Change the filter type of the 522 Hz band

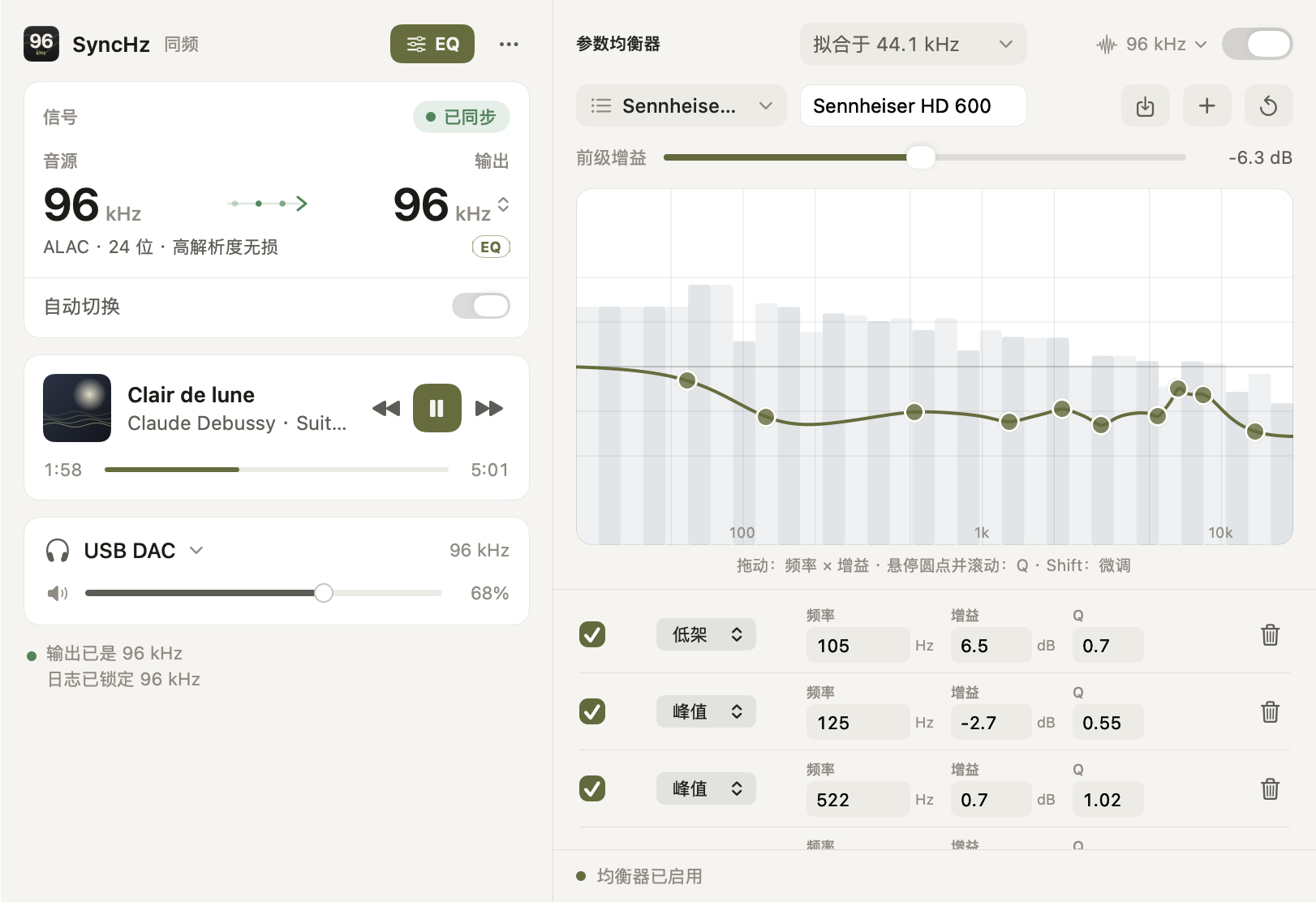(706, 788)
